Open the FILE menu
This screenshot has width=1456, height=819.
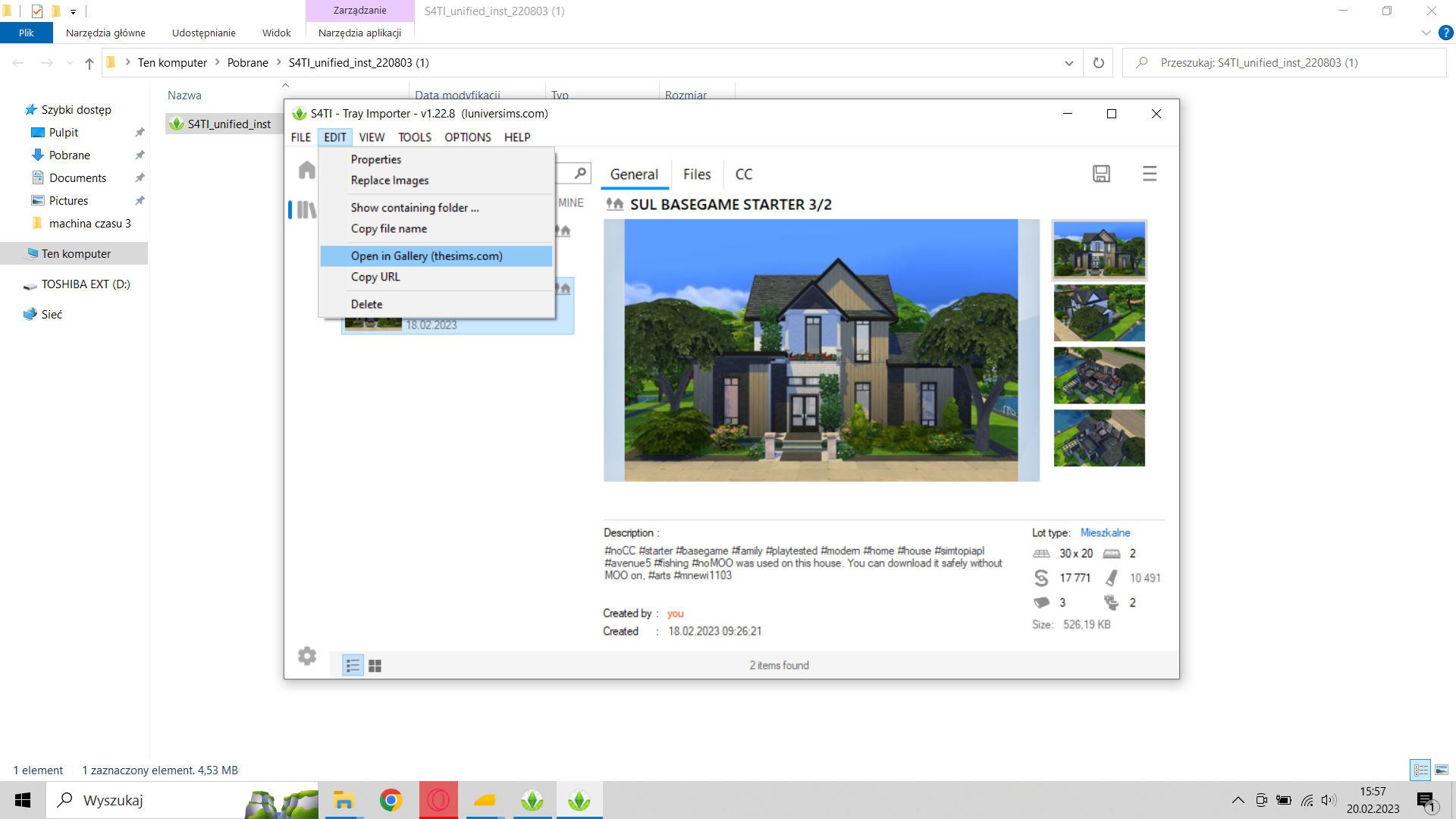tap(301, 137)
